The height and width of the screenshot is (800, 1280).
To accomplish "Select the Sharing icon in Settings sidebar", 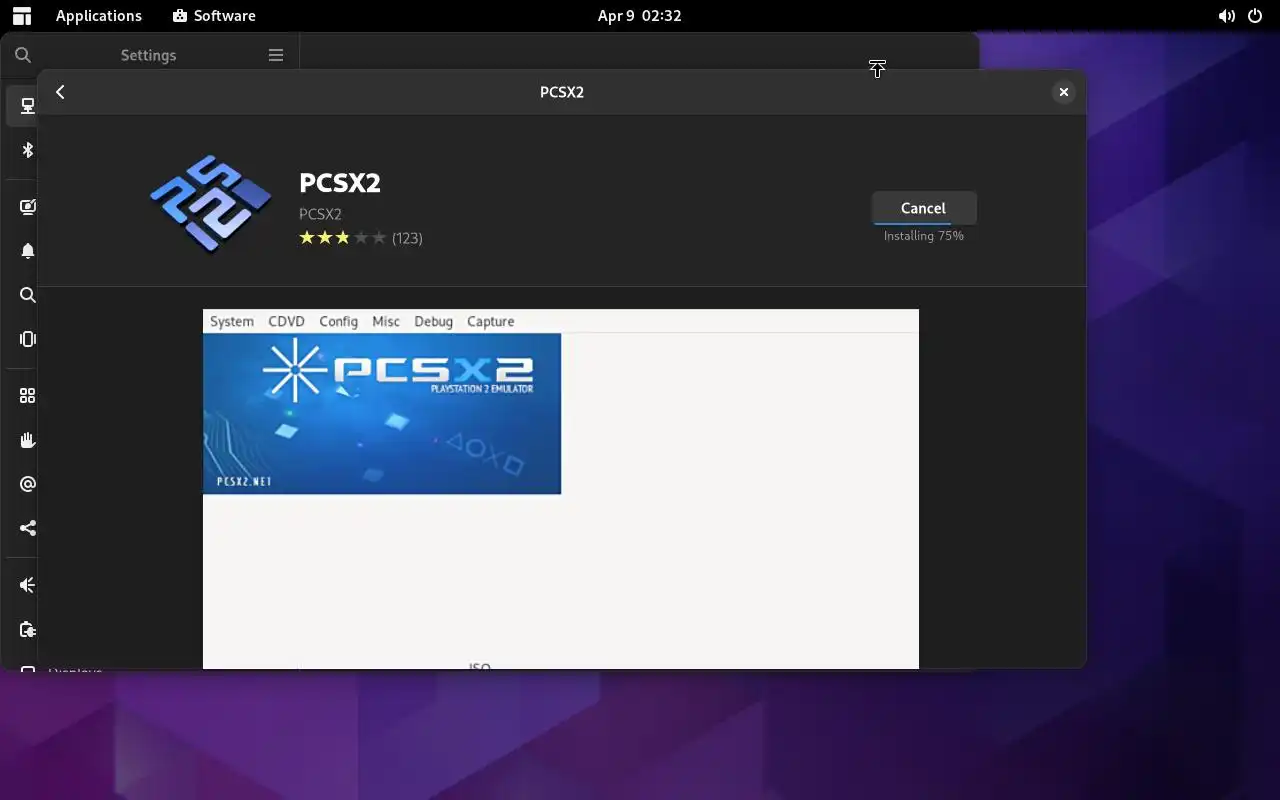I will click(x=27, y=528).
